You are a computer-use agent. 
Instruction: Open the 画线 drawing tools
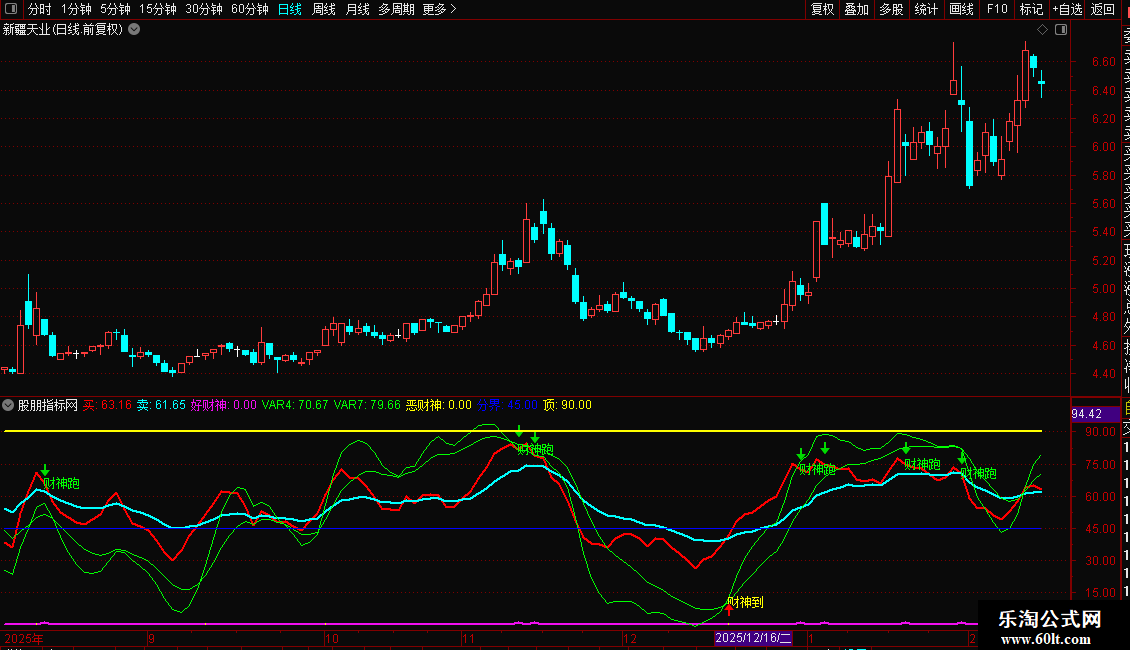pos(961,10)
